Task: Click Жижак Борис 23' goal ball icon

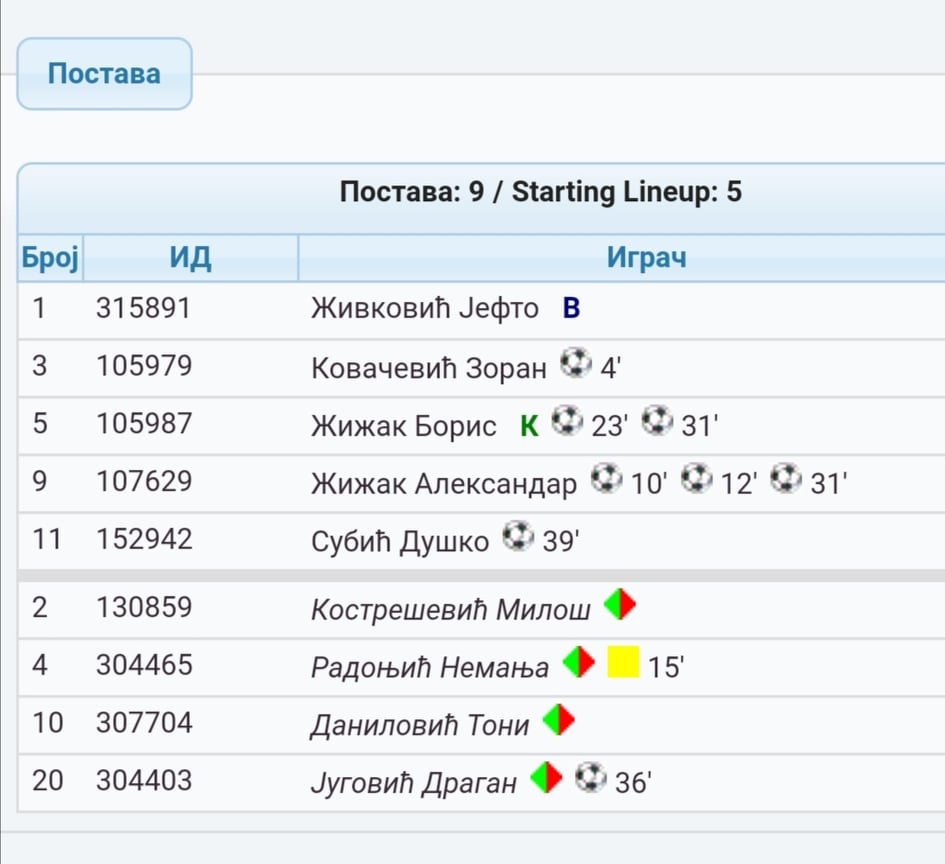Action: (x=567, y=421)
